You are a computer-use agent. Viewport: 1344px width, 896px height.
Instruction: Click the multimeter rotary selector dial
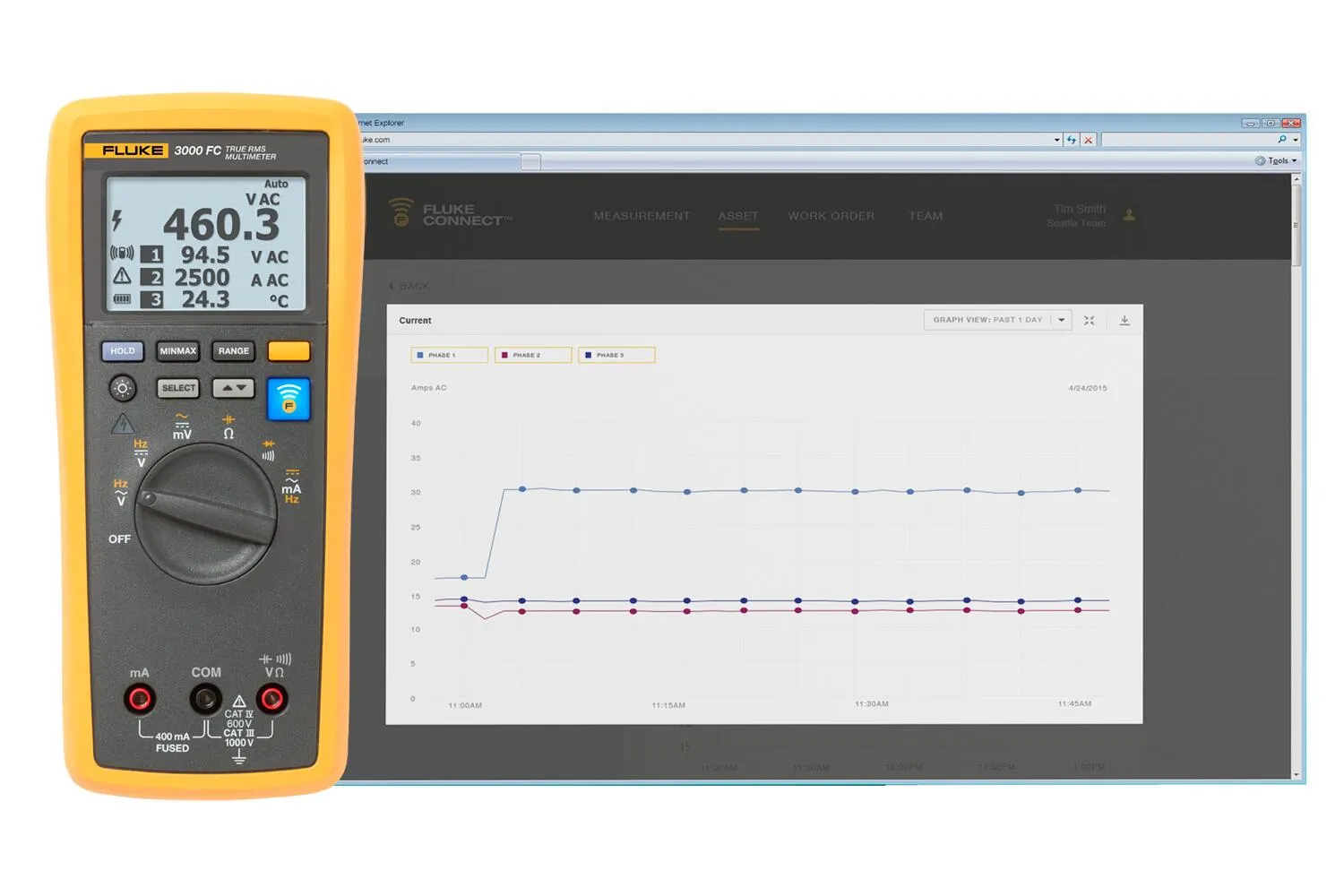tap(205, 515)
